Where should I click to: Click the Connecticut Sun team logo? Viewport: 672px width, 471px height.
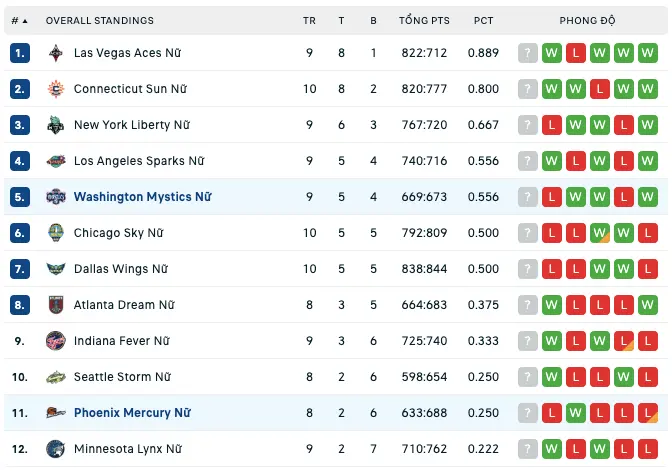(x=56, y=89)
